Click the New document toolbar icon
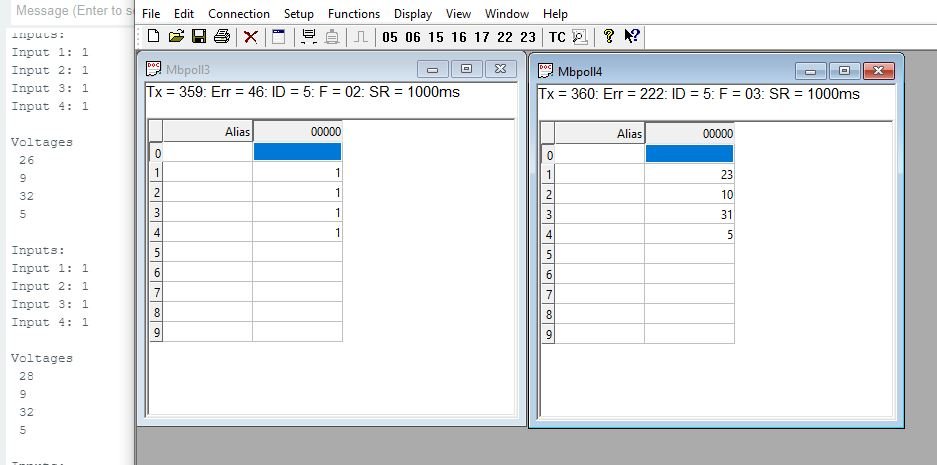Viewport: 937px width, 465px height. 153,37
